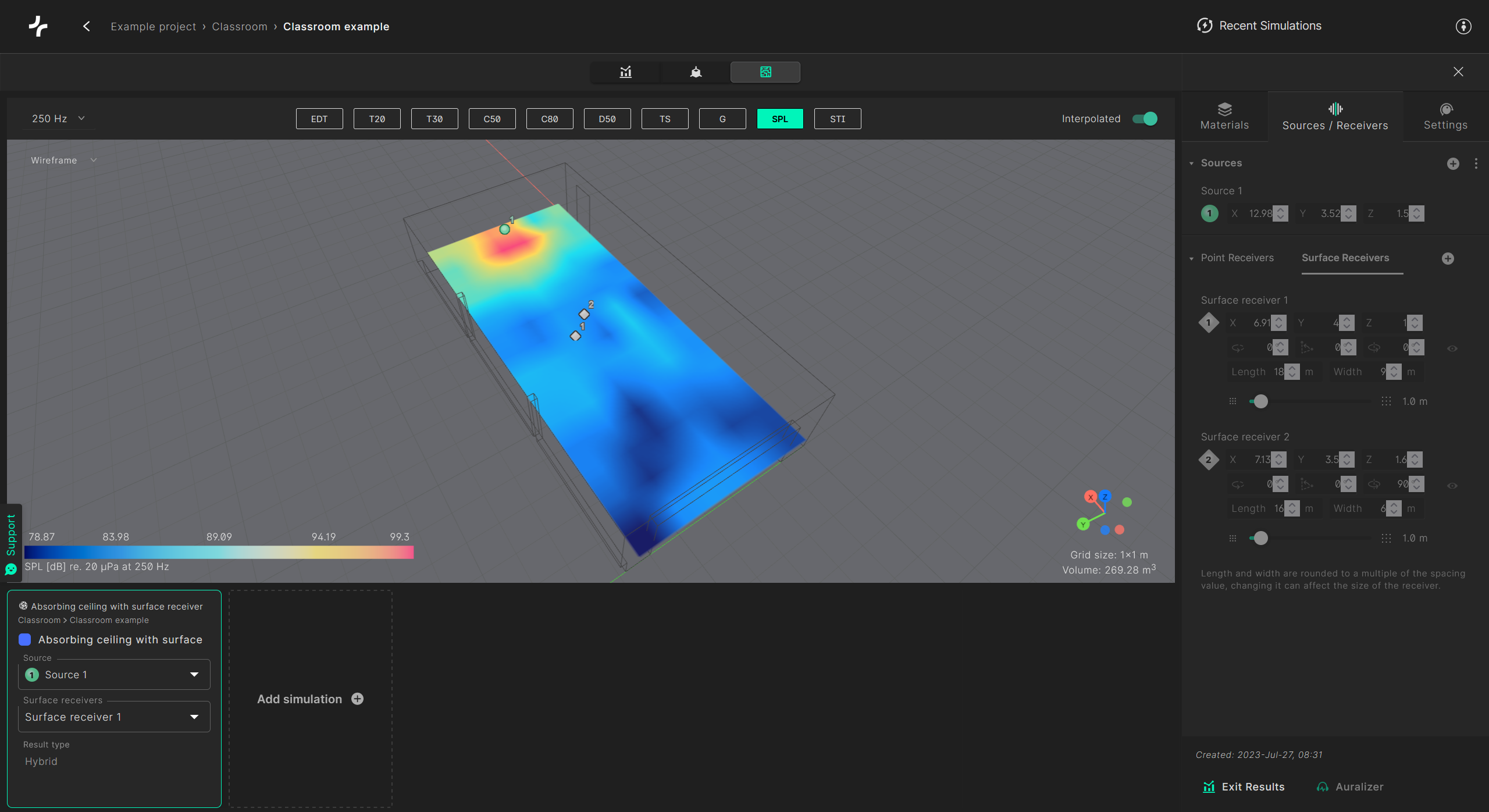Viewport: 1489px width, 812px height.
Task: Switch to Surface Receivers tab
Action: (x=1345, y=258)
